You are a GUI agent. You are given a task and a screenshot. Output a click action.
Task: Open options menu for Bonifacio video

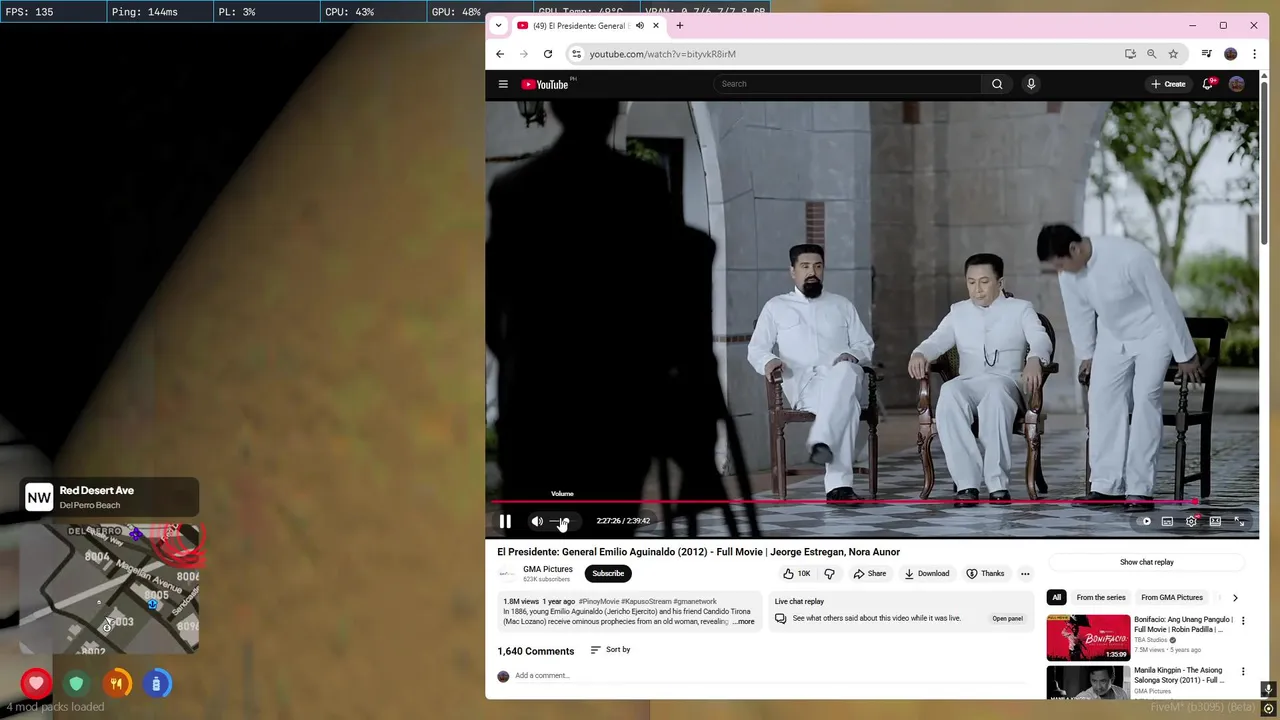pos(1243,621)
